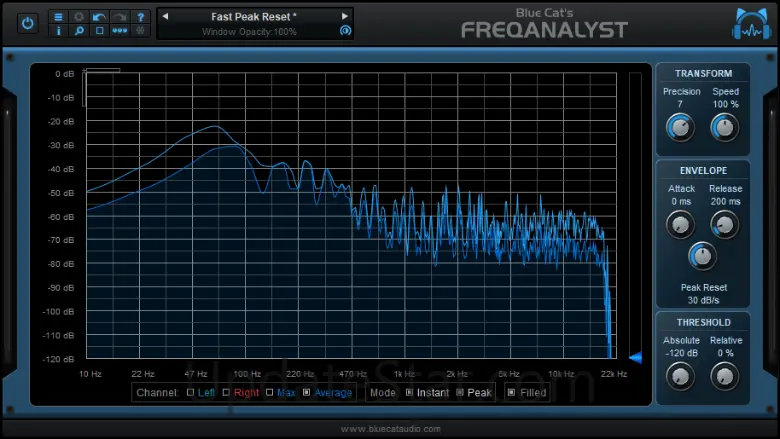
Task: Toggle the plugin power bypass button
Action: pyautogui.click(x=27, y=23)
